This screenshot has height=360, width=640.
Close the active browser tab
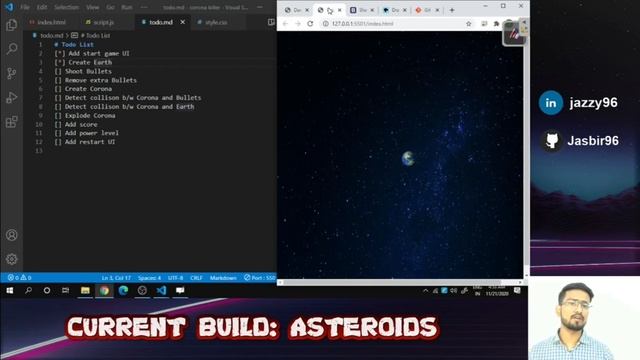coord(340,10)
